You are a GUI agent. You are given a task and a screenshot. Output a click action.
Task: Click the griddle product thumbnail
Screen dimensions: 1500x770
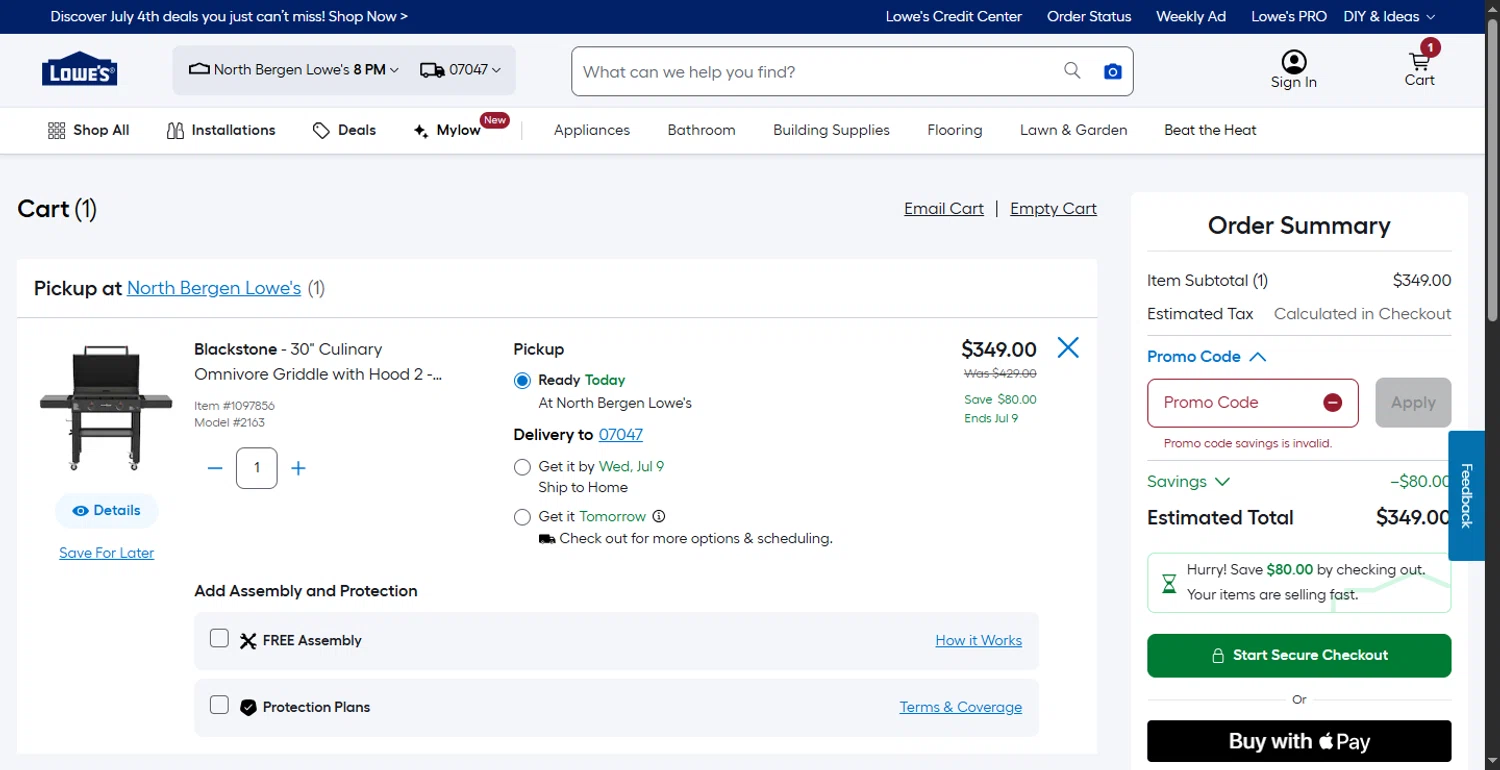106,408
